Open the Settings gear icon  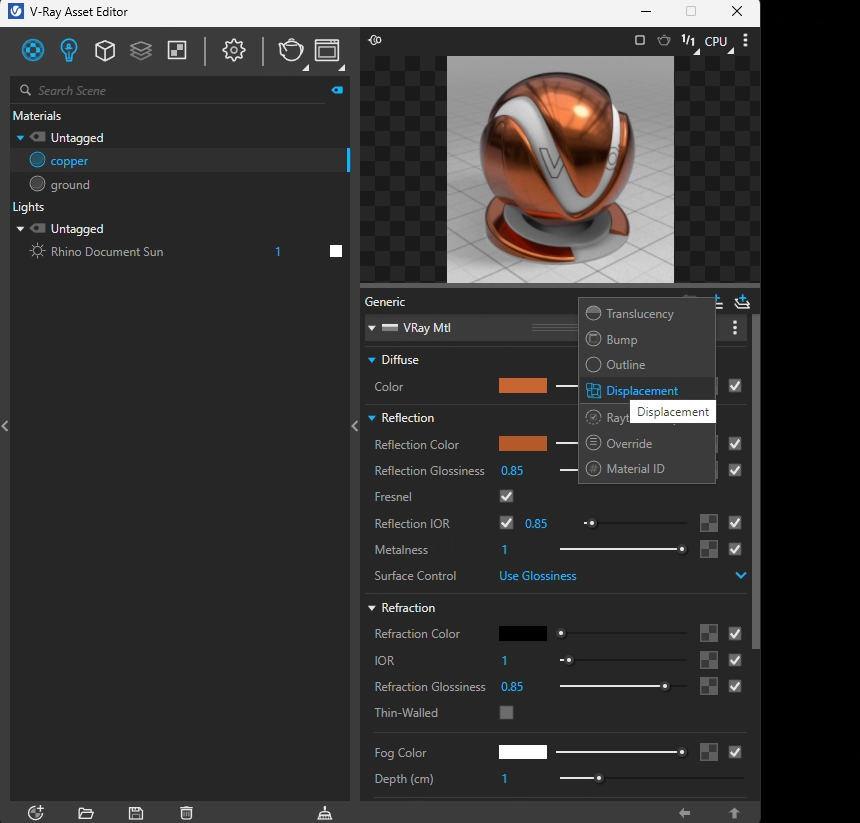point(234,50)
